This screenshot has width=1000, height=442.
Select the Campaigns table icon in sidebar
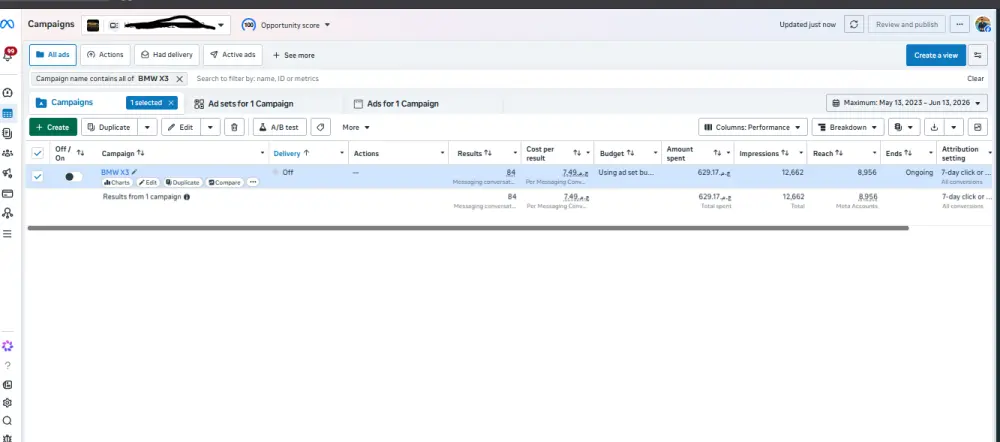(8, 114)
